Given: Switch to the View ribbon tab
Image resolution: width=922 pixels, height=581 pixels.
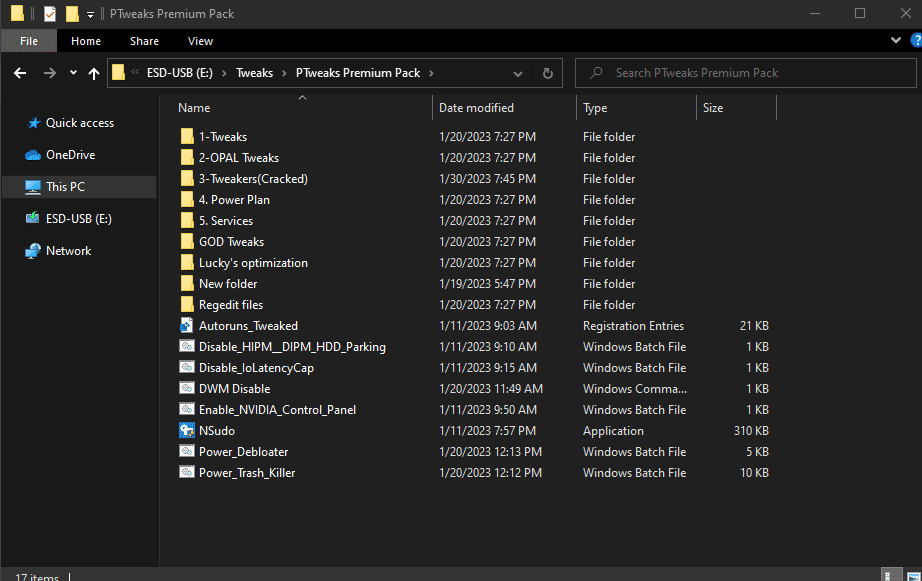Looking at the screenshot, I should pos(200,41).
